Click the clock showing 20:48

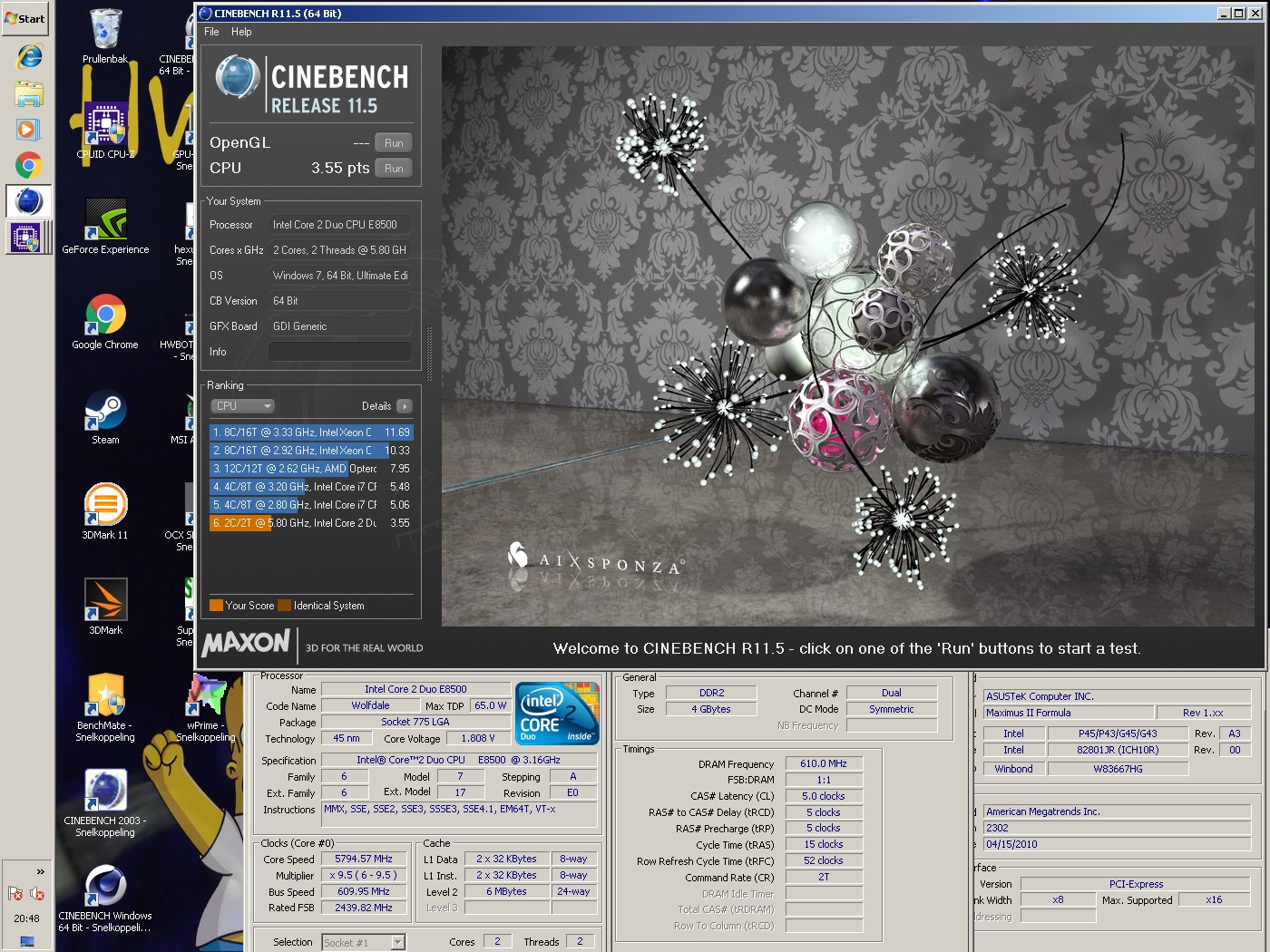tap(26, 918)
